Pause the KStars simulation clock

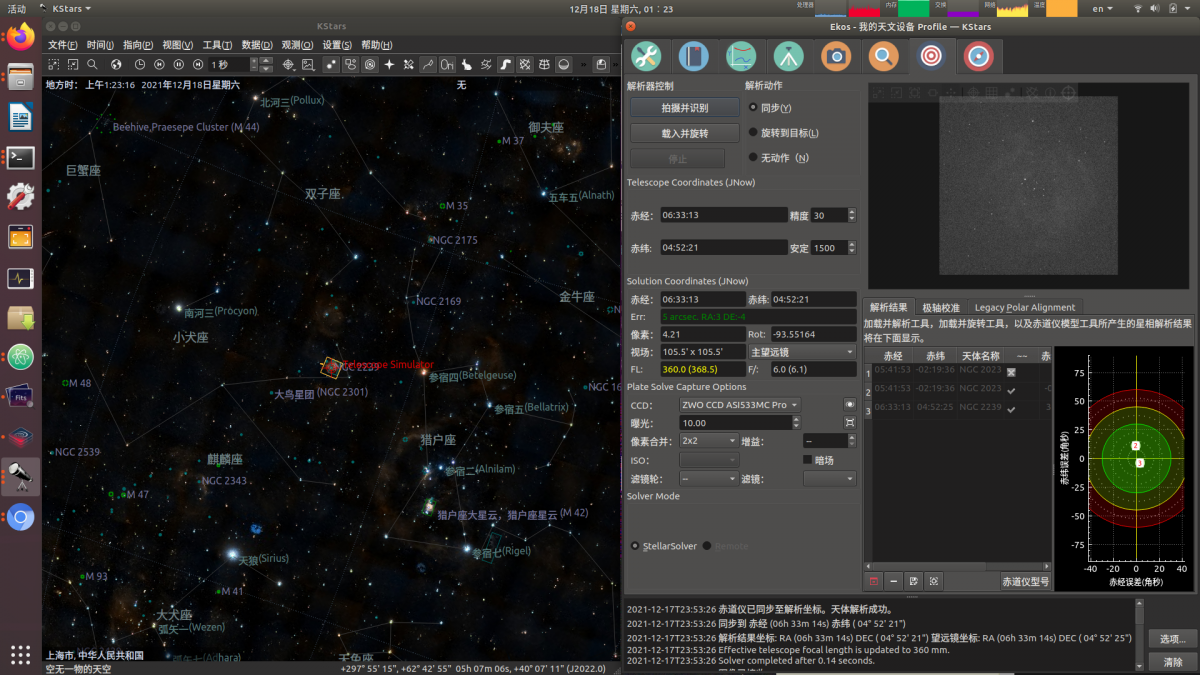[x=178, y=64]
